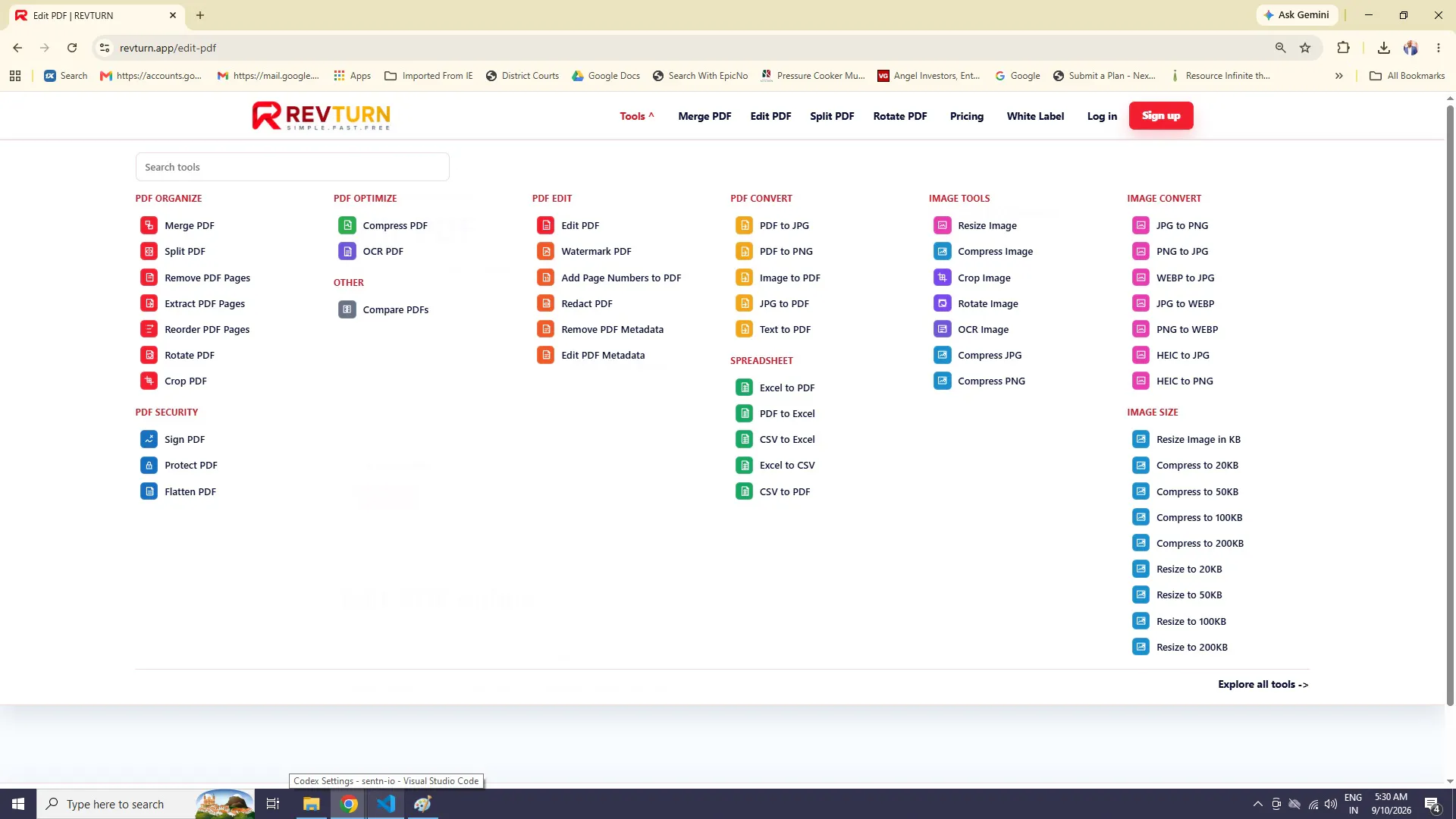1456x819 pixels.
Task: Open the Google Docs bookmark
Action: 606,76
